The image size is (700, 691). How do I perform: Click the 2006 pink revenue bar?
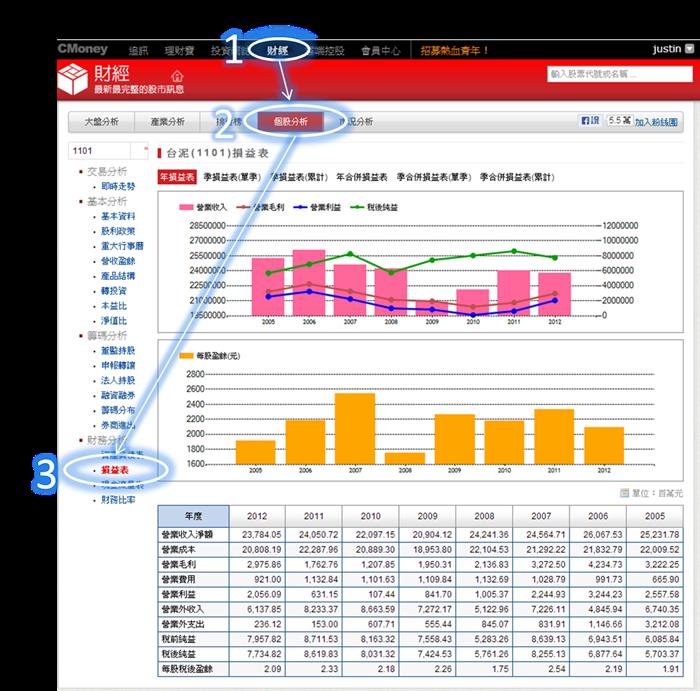309,283
